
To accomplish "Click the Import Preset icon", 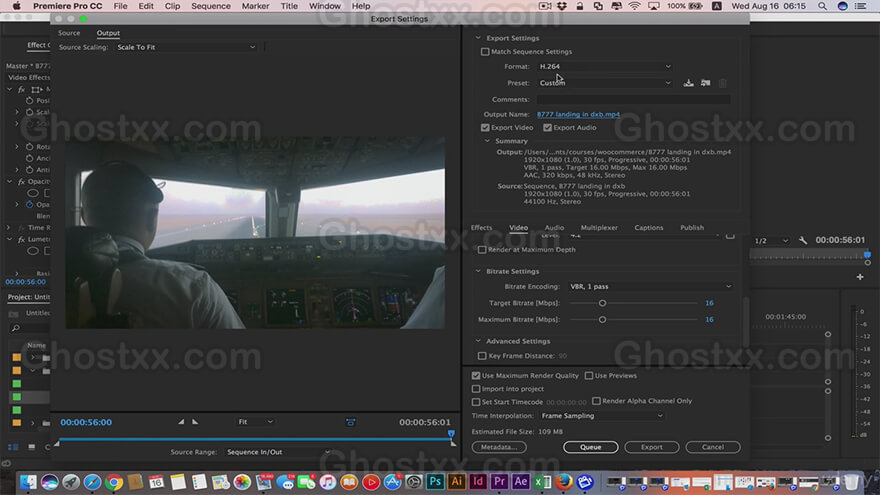I will (x=705, y=83).
